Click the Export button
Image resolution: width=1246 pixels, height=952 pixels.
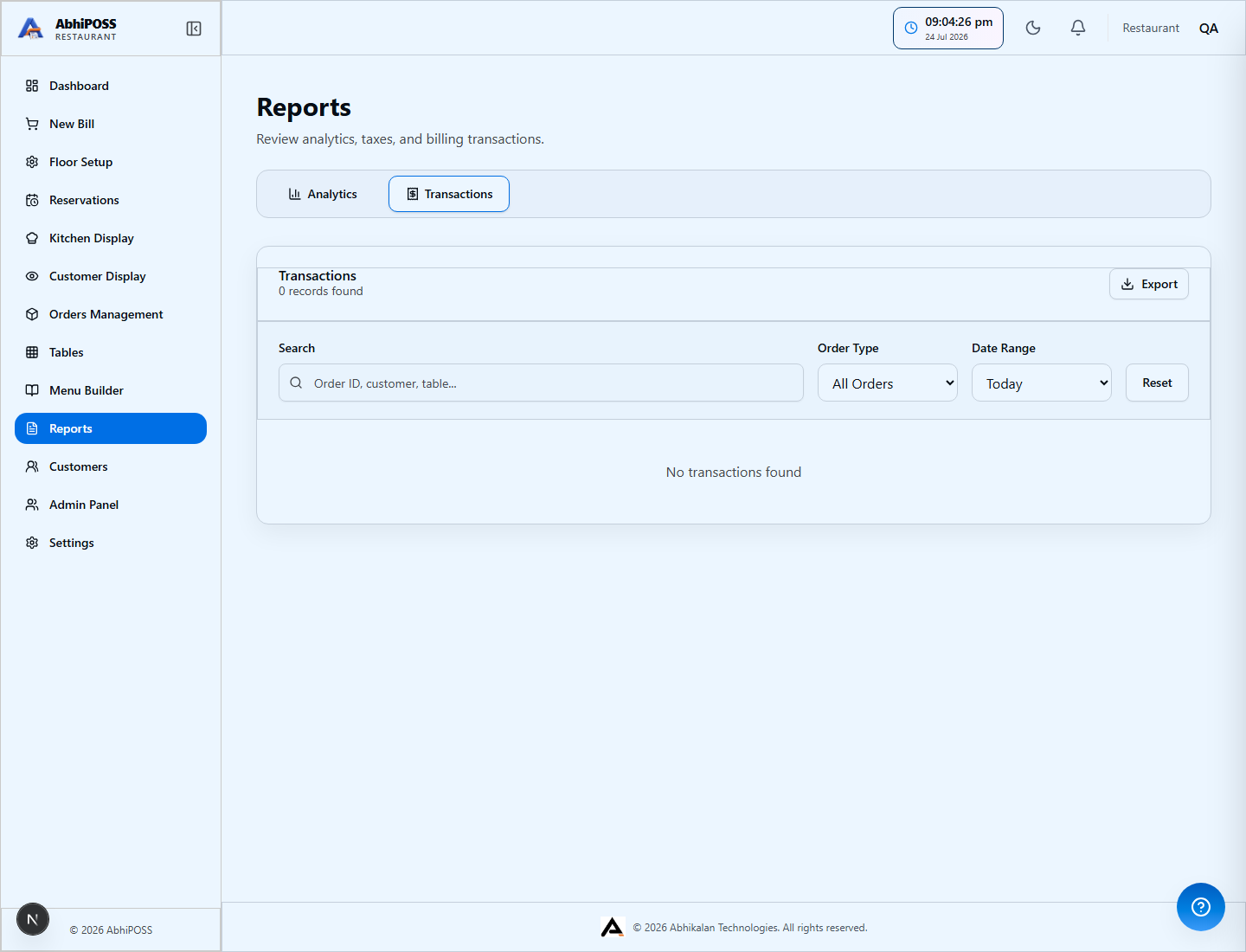[1149, 284]
